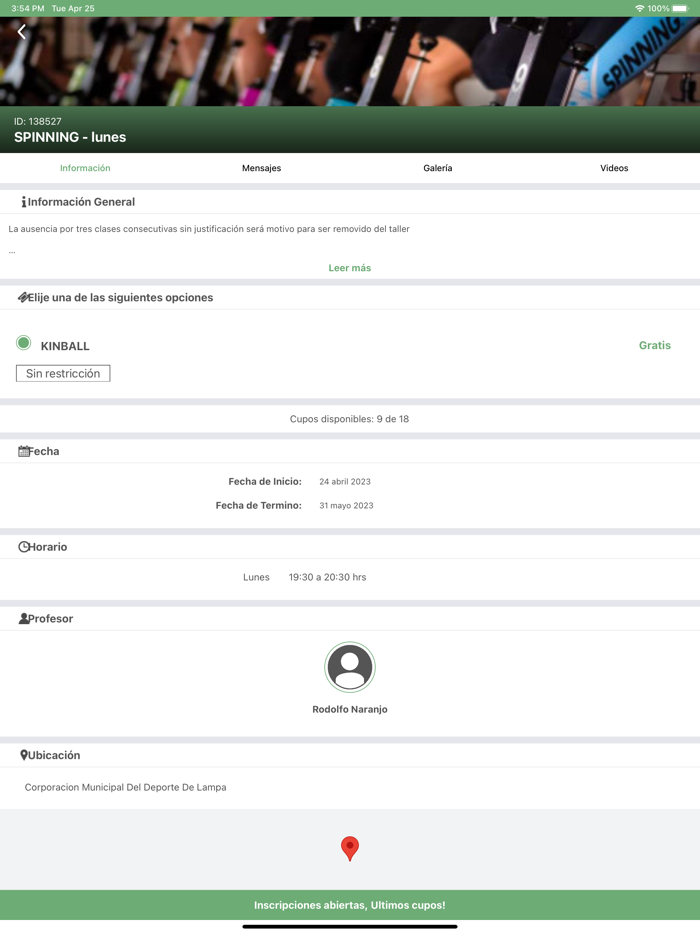The width and height of the screenshot is (700, 934).
Task: Tap Inscripciones abiertas, Ultimos cupos! banner
Action: coord(350,905)
